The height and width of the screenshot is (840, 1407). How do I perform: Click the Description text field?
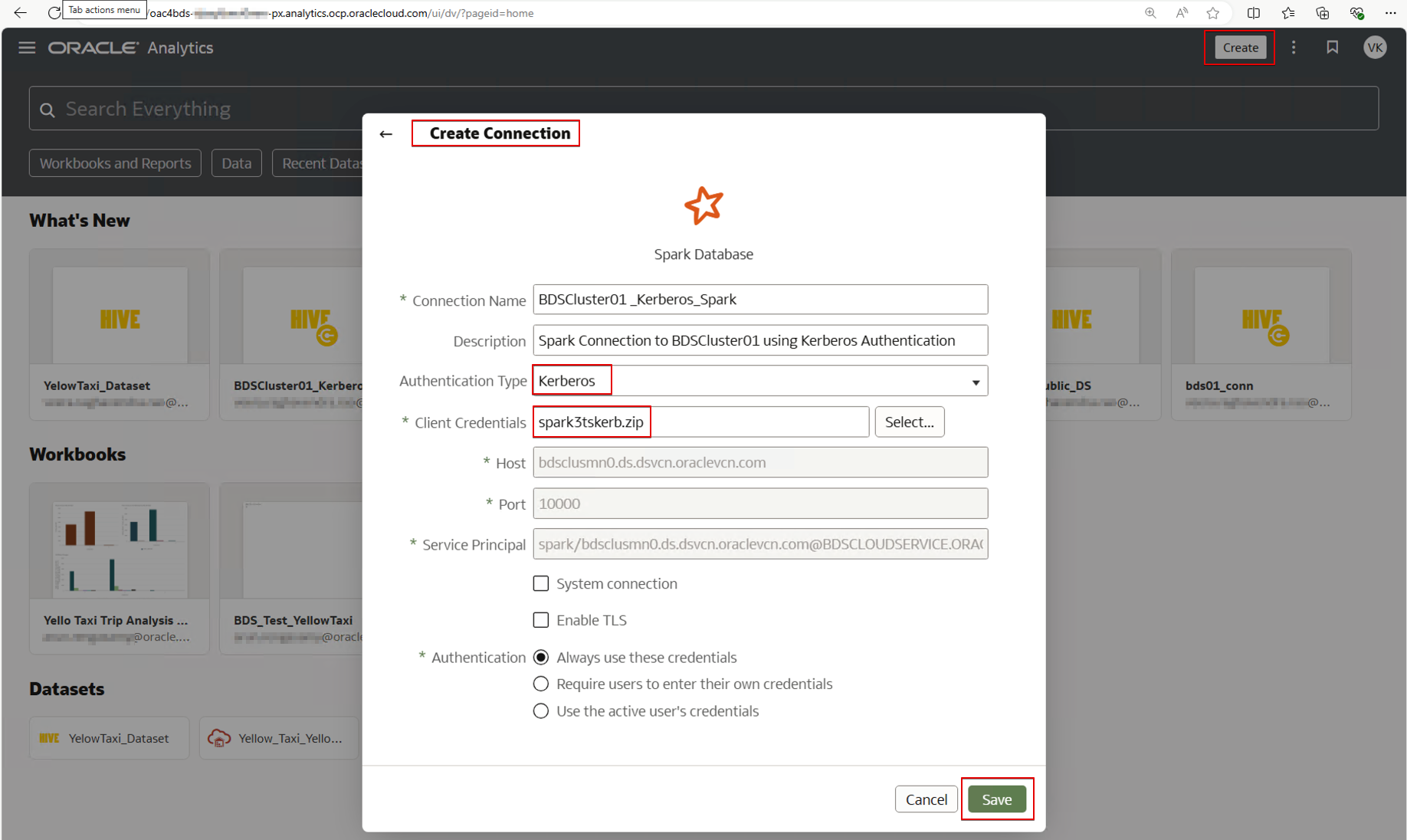[x=760, y=340]
